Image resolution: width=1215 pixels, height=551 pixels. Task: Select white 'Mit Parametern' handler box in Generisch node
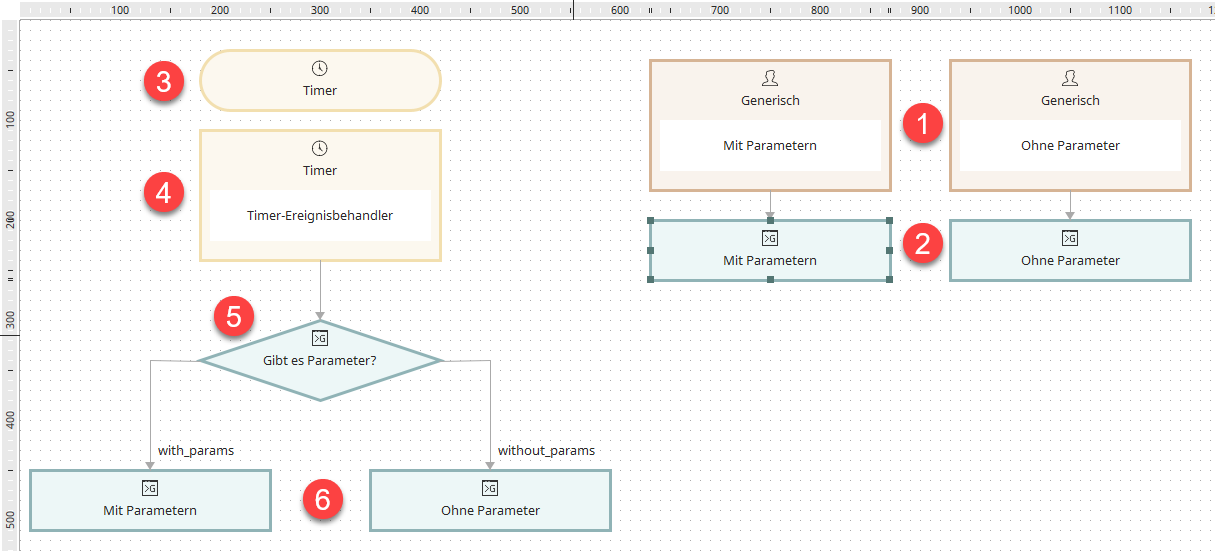click(x=770, y=145)
